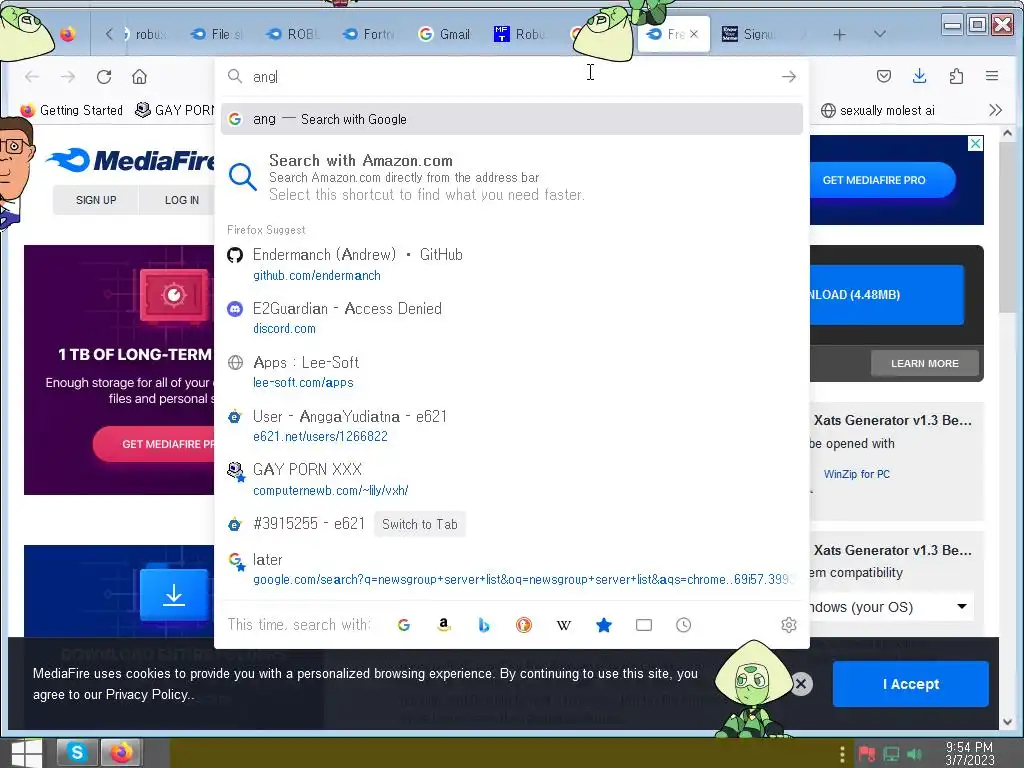
Task: Click the download (4.48MB) button
Action: pyautogui.click(x=887, y=295)
